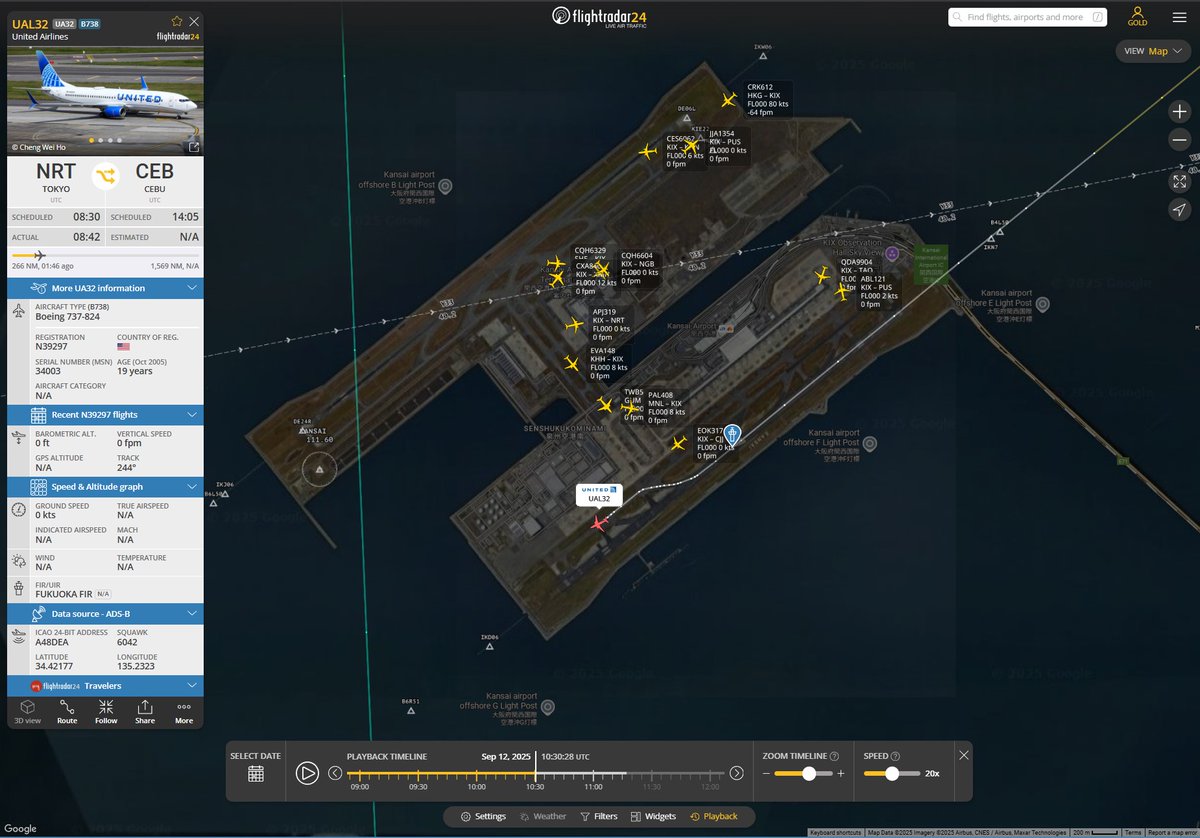Collapse the More UA32 information section
This screenshot has width=1200, height=838.
tap(194, 287)
